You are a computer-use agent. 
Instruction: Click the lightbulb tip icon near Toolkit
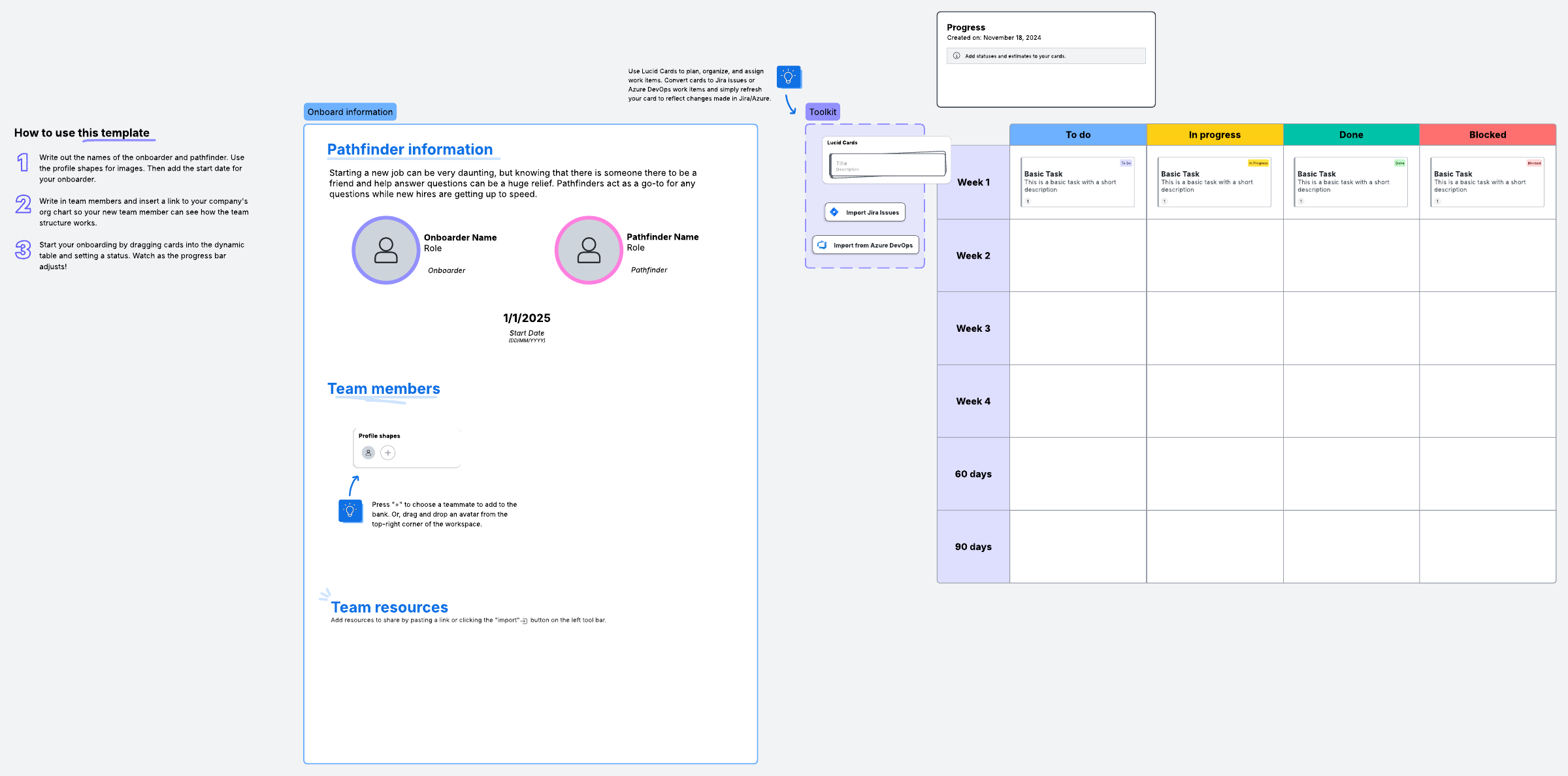click(789, 77)
